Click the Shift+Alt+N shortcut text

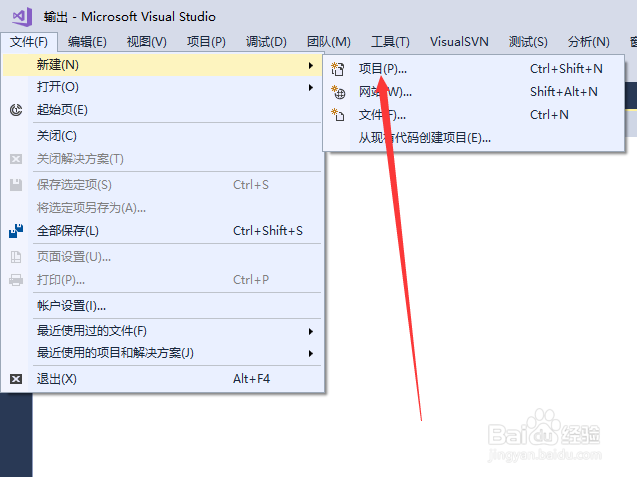(564, 92)
